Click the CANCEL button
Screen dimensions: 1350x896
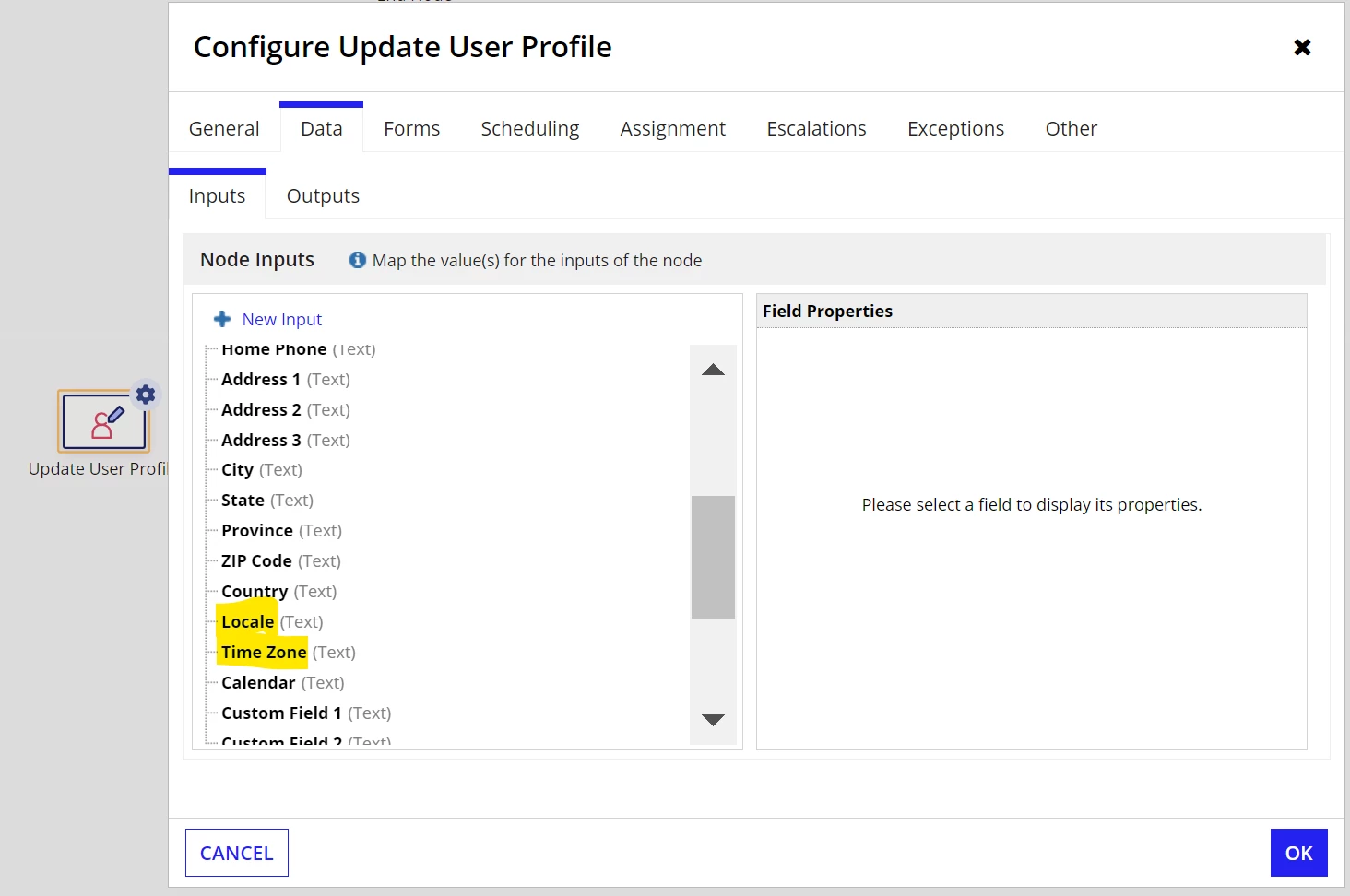pyautogui.click(x=237, y=853)
